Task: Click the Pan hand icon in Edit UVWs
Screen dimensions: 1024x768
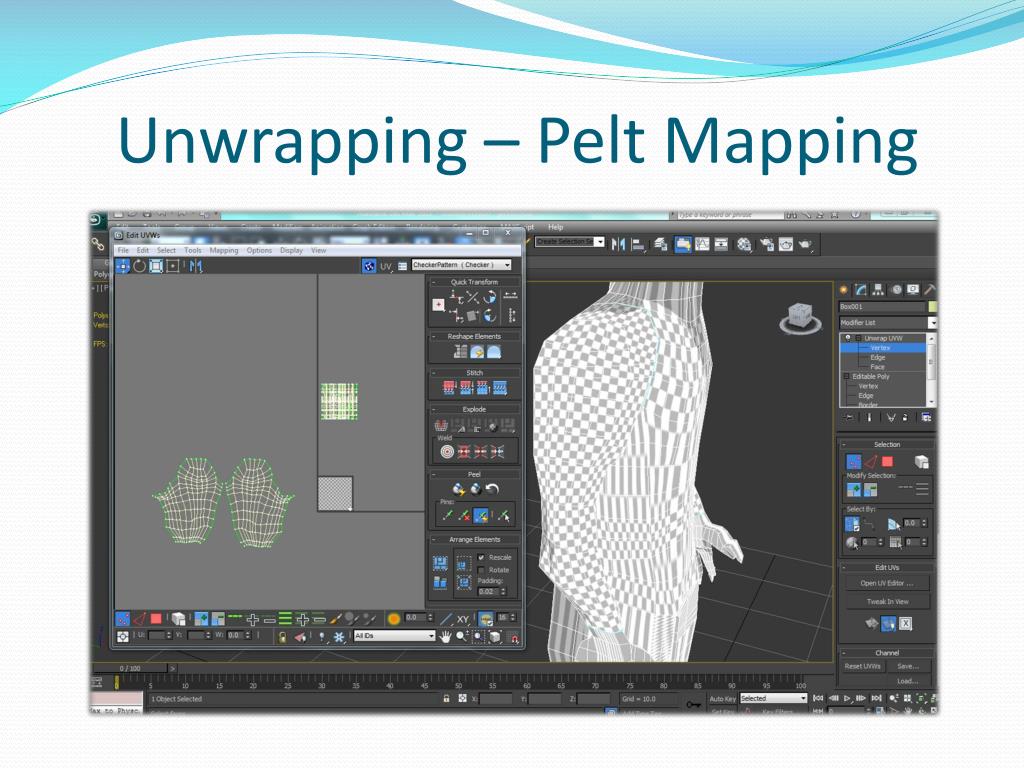Action: pos(445,637)
